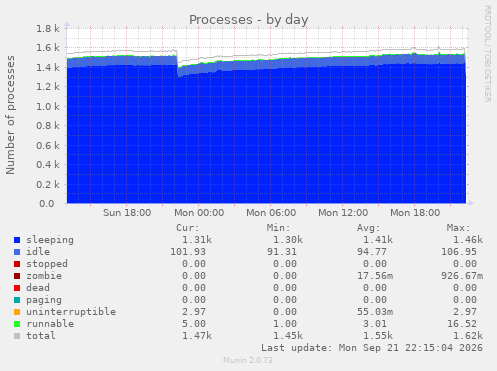The width and height of the screenshot is (497, 371).
Task: Click the 'Max:' column header
Action: (458, 228)
